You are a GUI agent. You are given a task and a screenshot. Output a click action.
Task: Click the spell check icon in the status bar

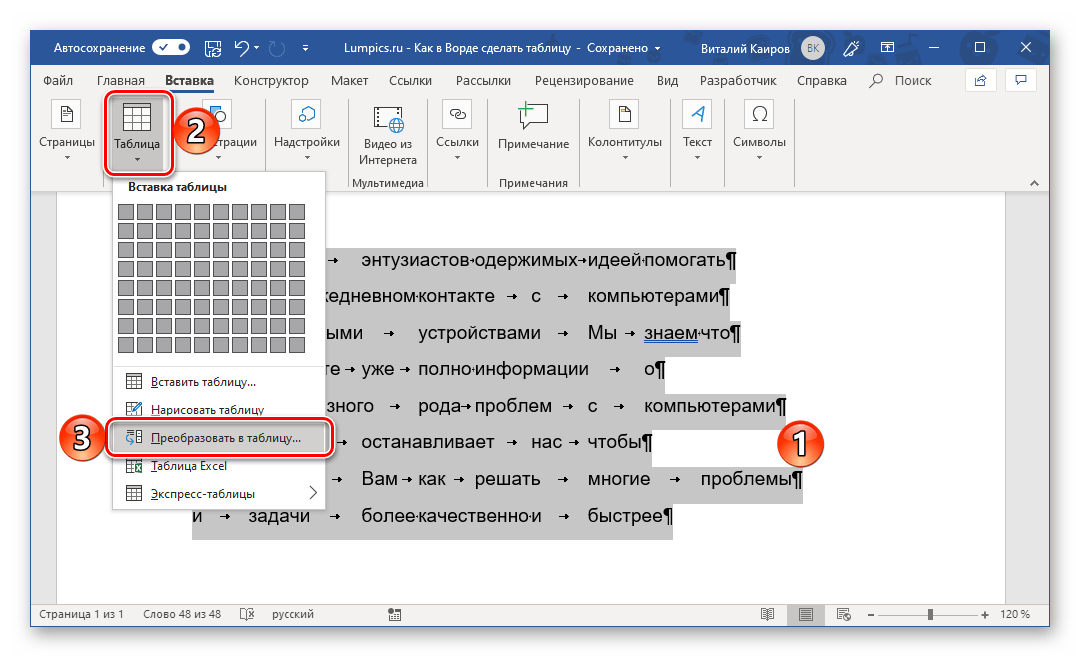click(247, 614)
